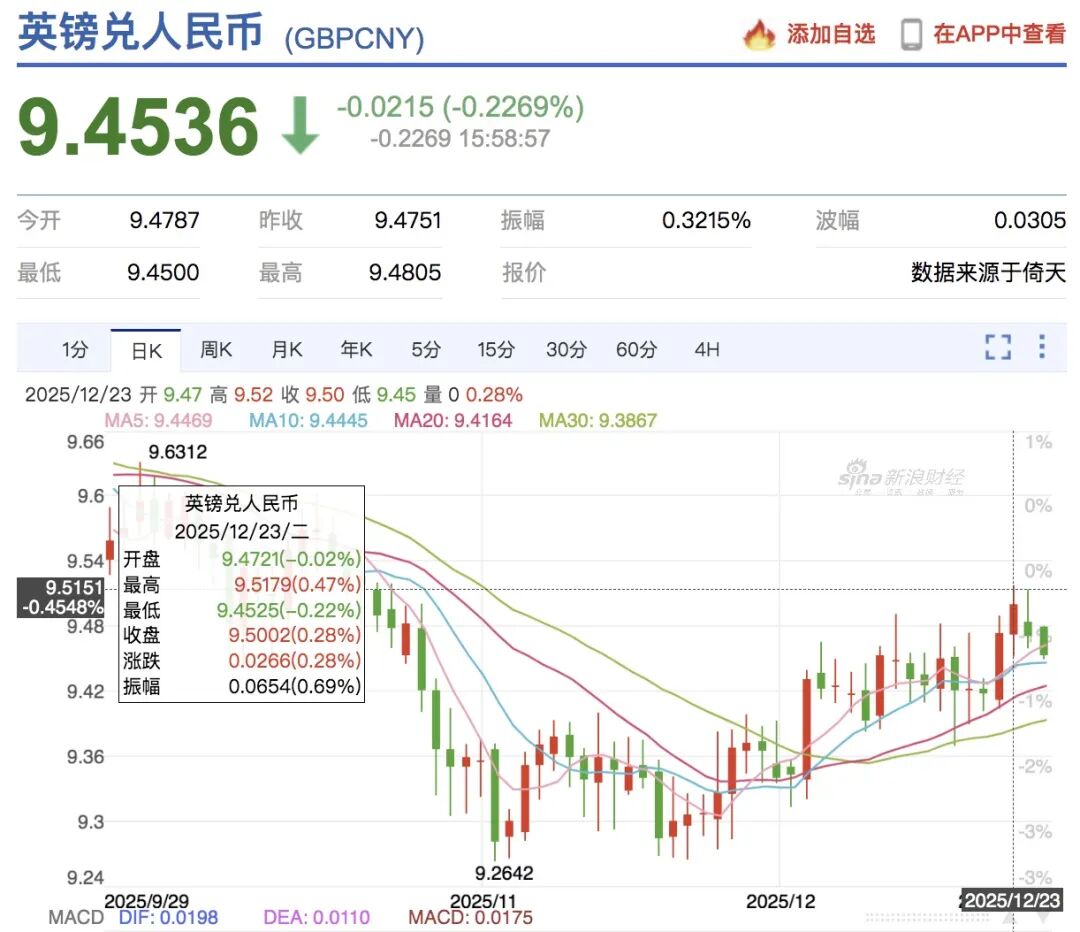Select the 1分 interval tab
The height and width of the screenshot is (932, 1080).
point(76,349)
